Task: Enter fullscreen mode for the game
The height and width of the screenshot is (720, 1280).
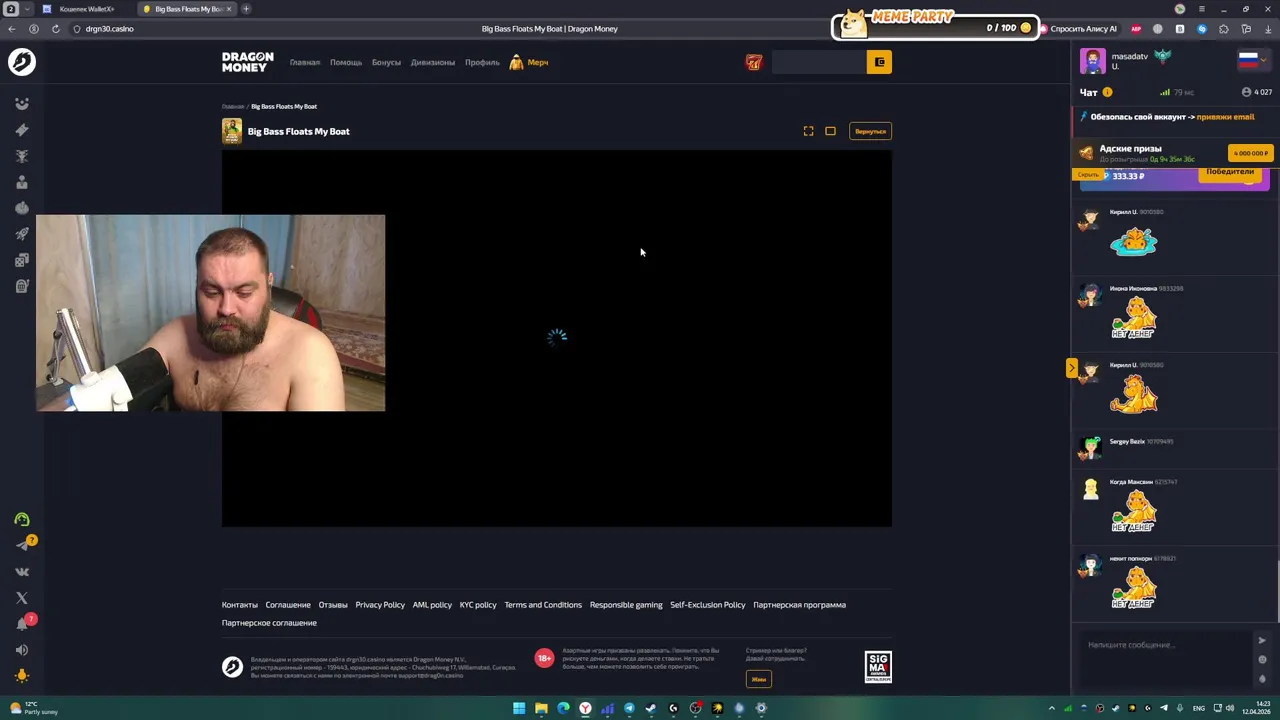Action: [808, 131]
